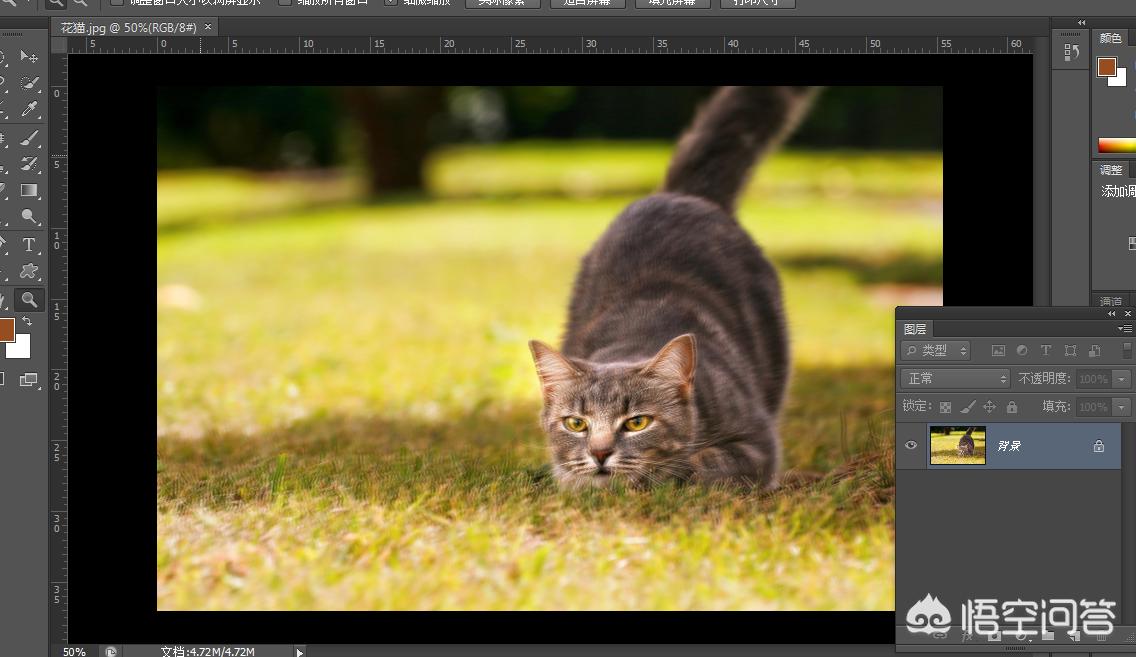The width and height of the screenshot is (1136, 657).
Task: Click the foreground color swatch in 颜色 panel
Action: [x=1106, y=67]
